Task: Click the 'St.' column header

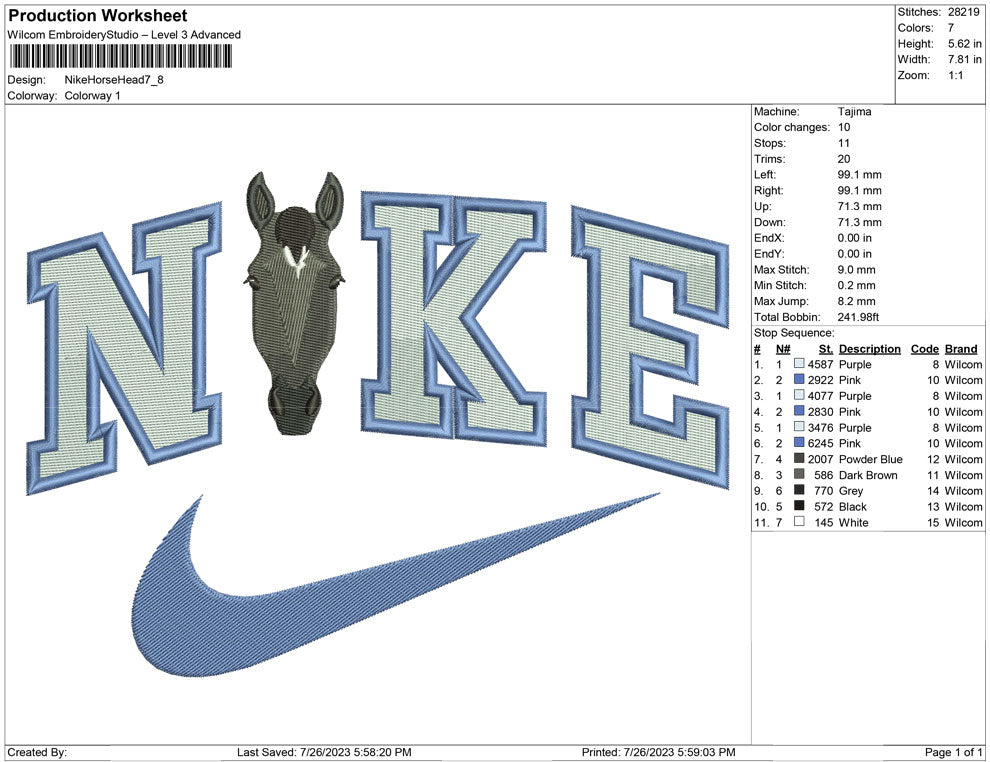Action: click(x=826, y=349)
